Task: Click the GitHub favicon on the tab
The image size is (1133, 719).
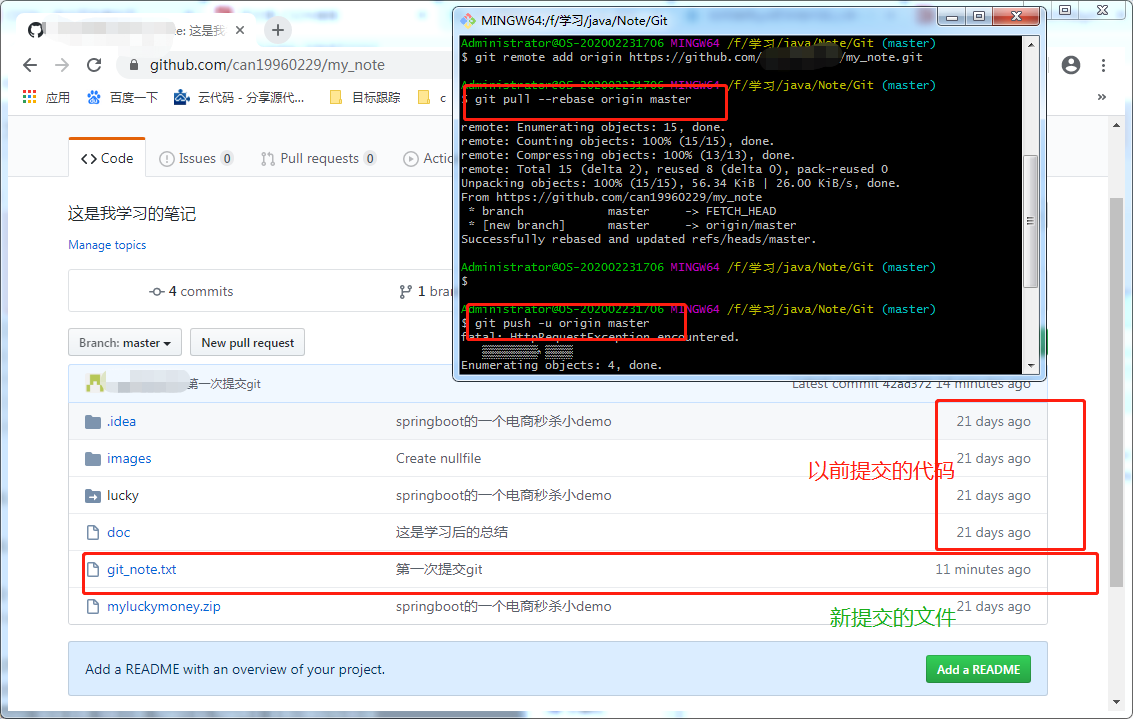Action: pos(35,30)
